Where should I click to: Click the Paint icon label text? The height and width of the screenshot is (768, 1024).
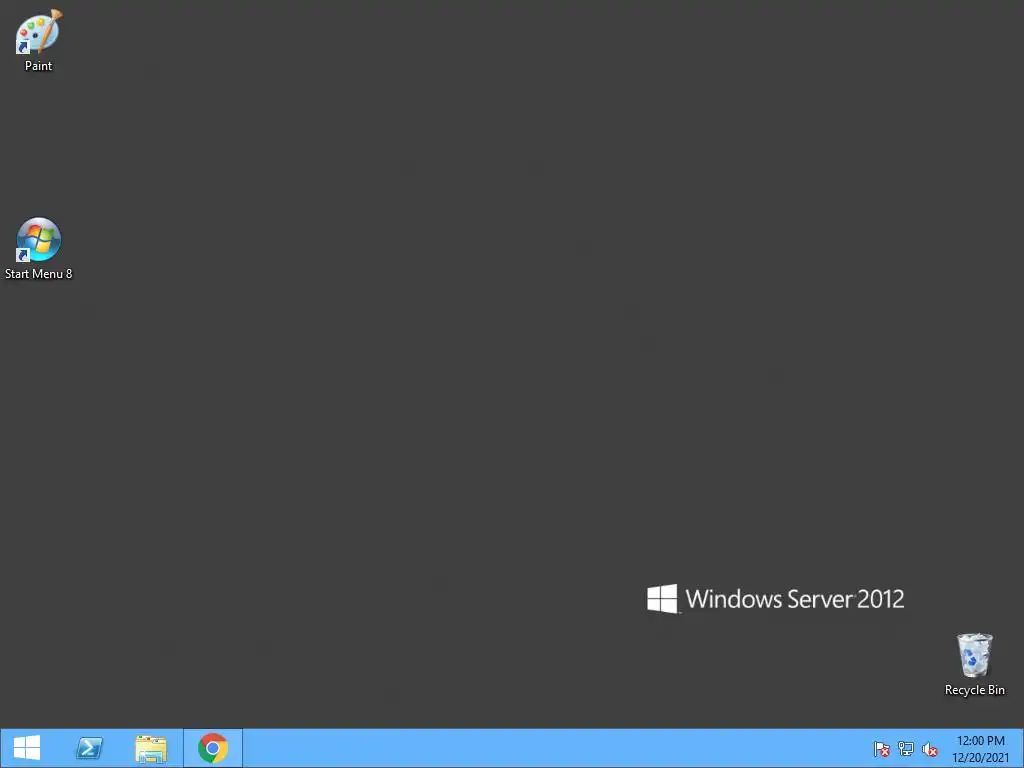click(x=39, y=66)
